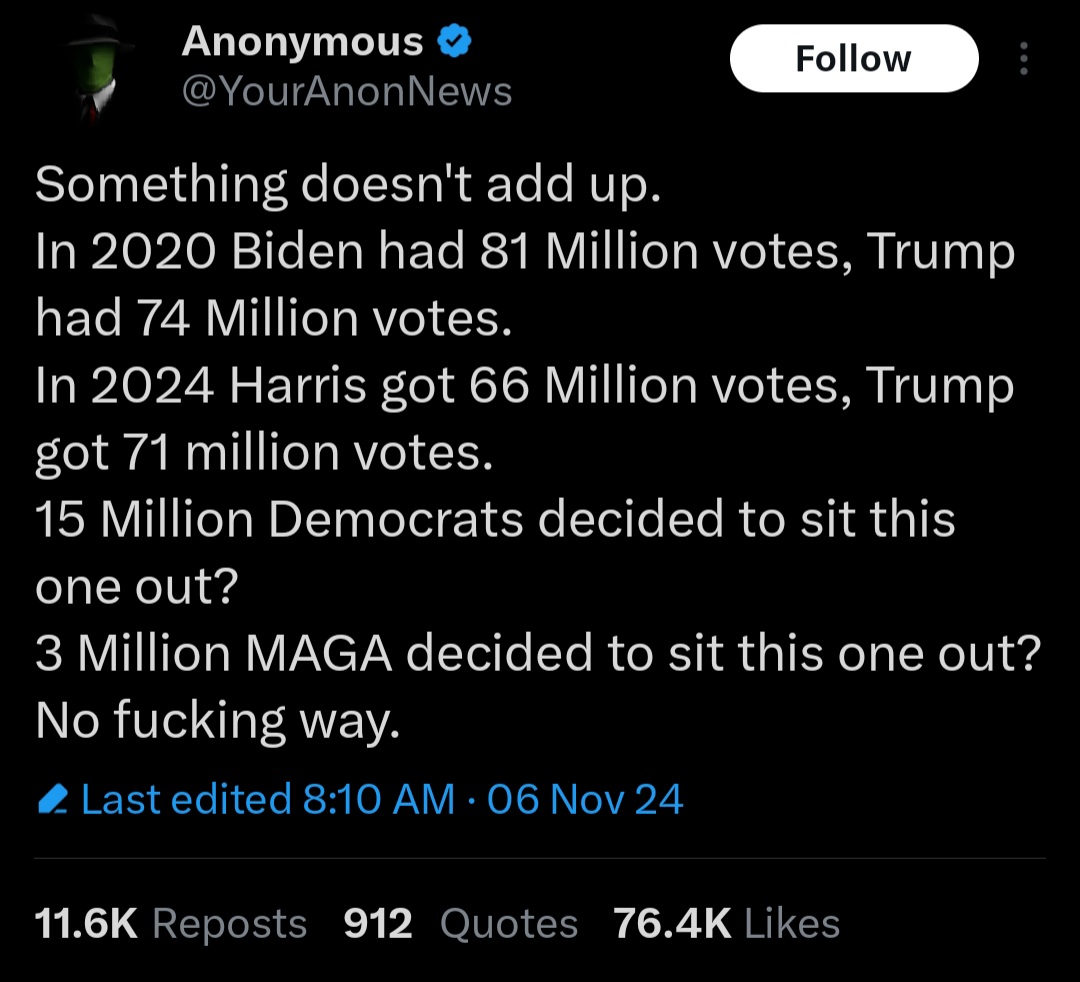
Task: Click the edit pencil icon
Action: tap(52, 800)
